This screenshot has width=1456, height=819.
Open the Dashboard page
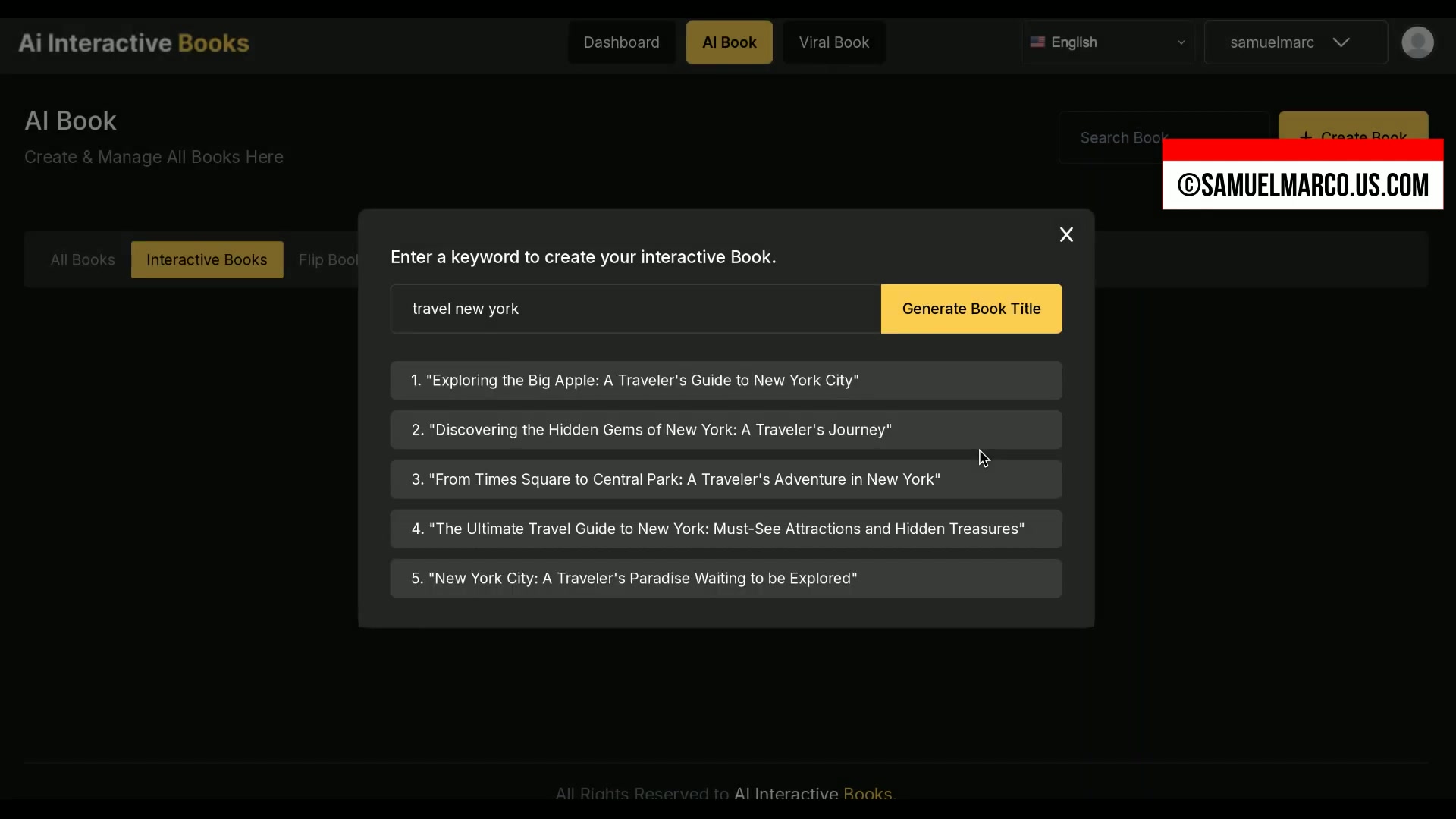click(x=621, y=42)
